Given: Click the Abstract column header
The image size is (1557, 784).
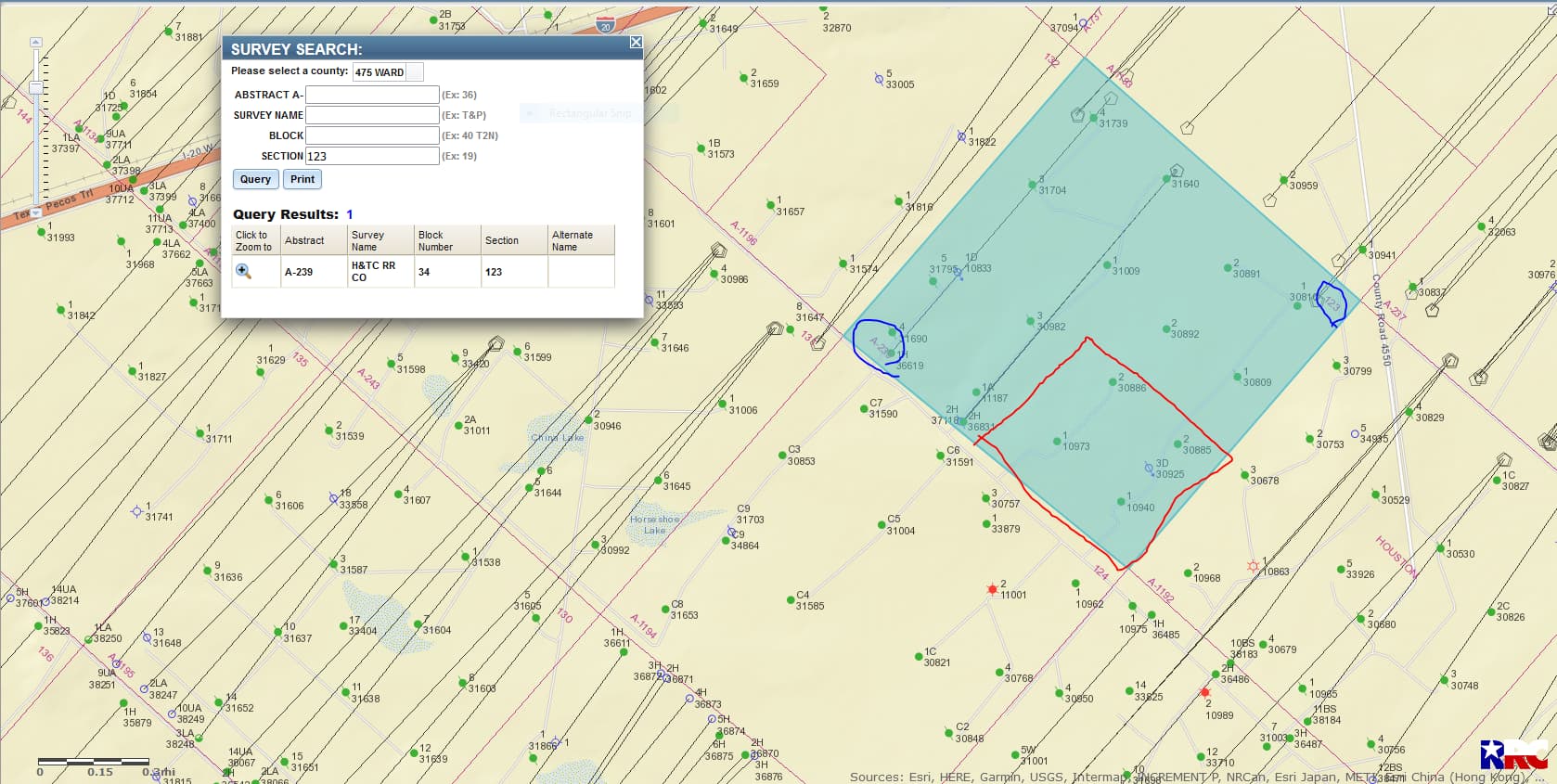Looking at the screenshot, I should click(314, 240).
